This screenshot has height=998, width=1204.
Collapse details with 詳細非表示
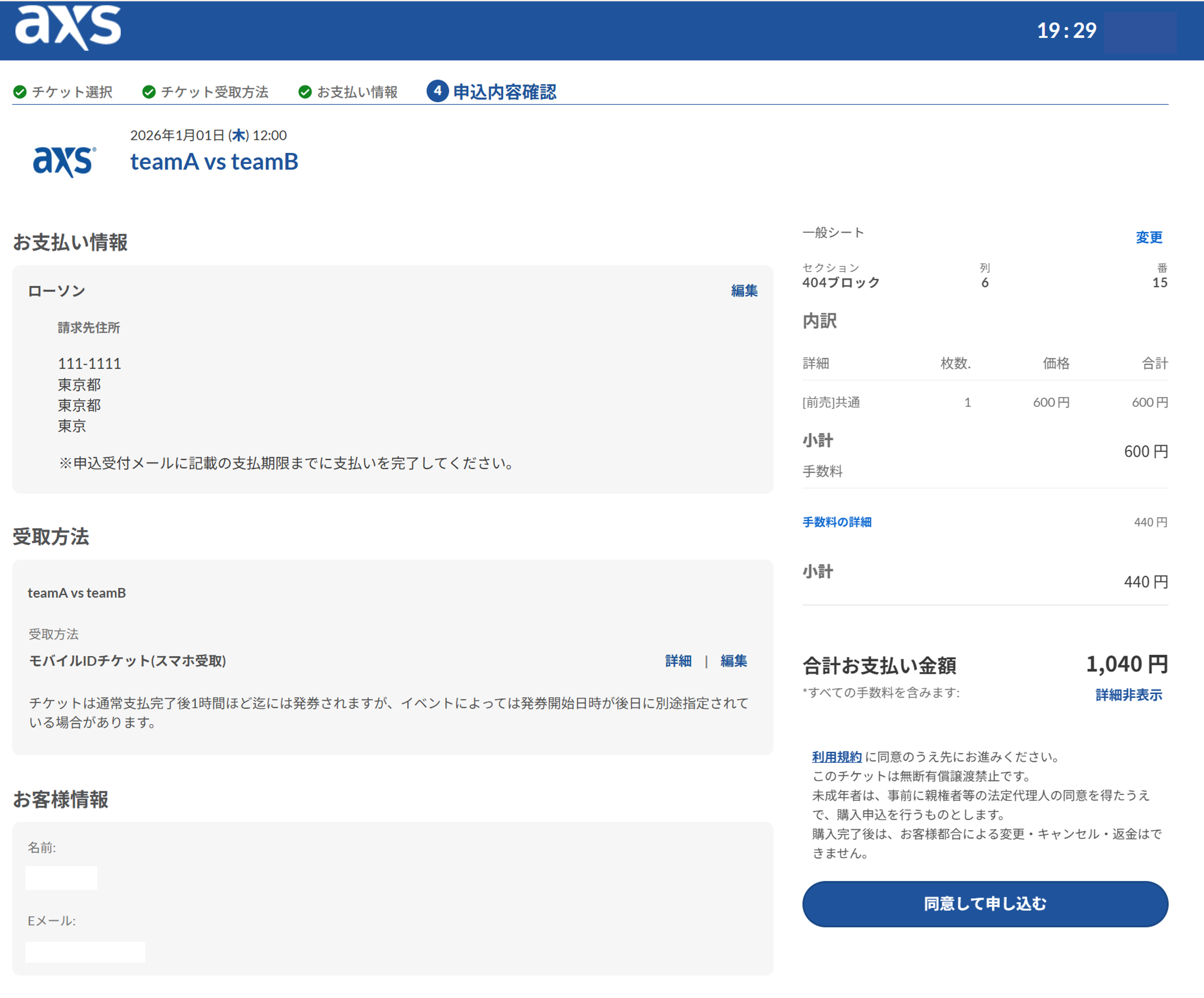(x=1129, y=695)
